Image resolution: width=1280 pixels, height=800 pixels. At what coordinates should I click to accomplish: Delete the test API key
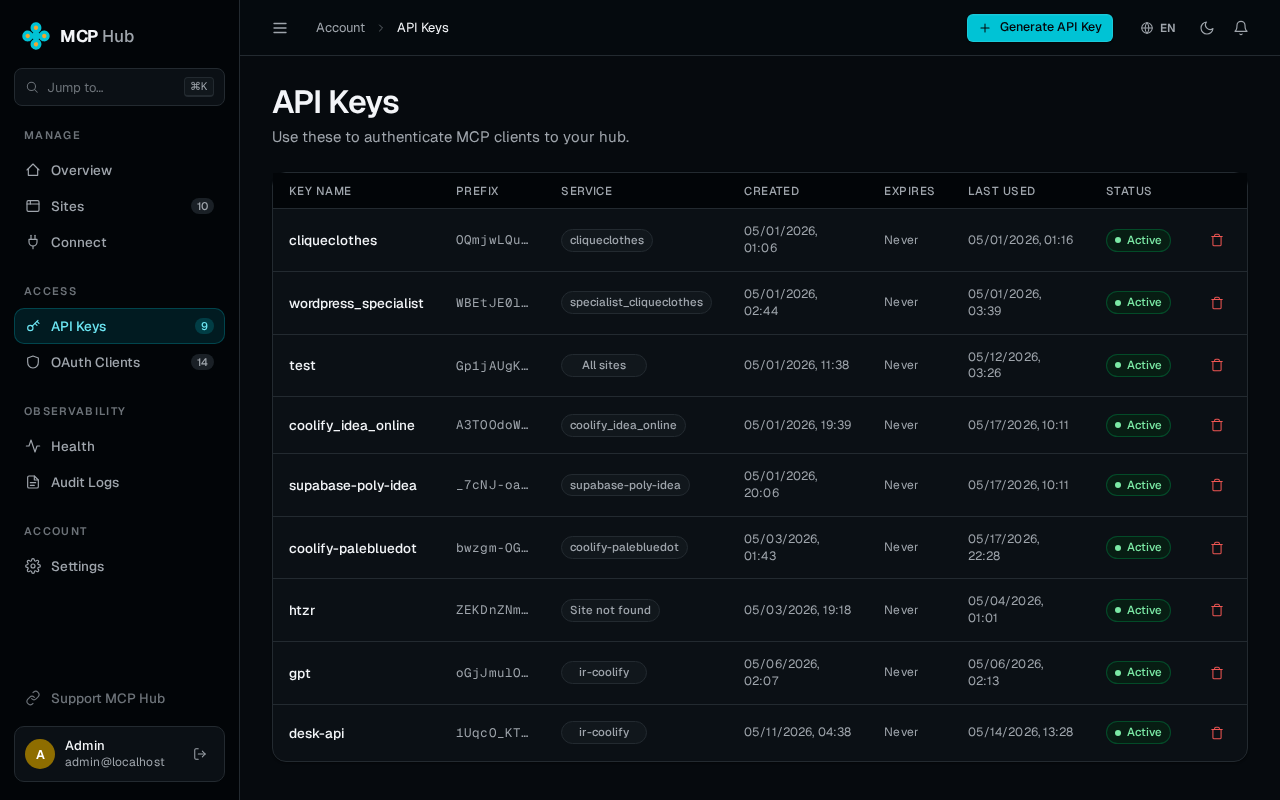point(1217,365)
